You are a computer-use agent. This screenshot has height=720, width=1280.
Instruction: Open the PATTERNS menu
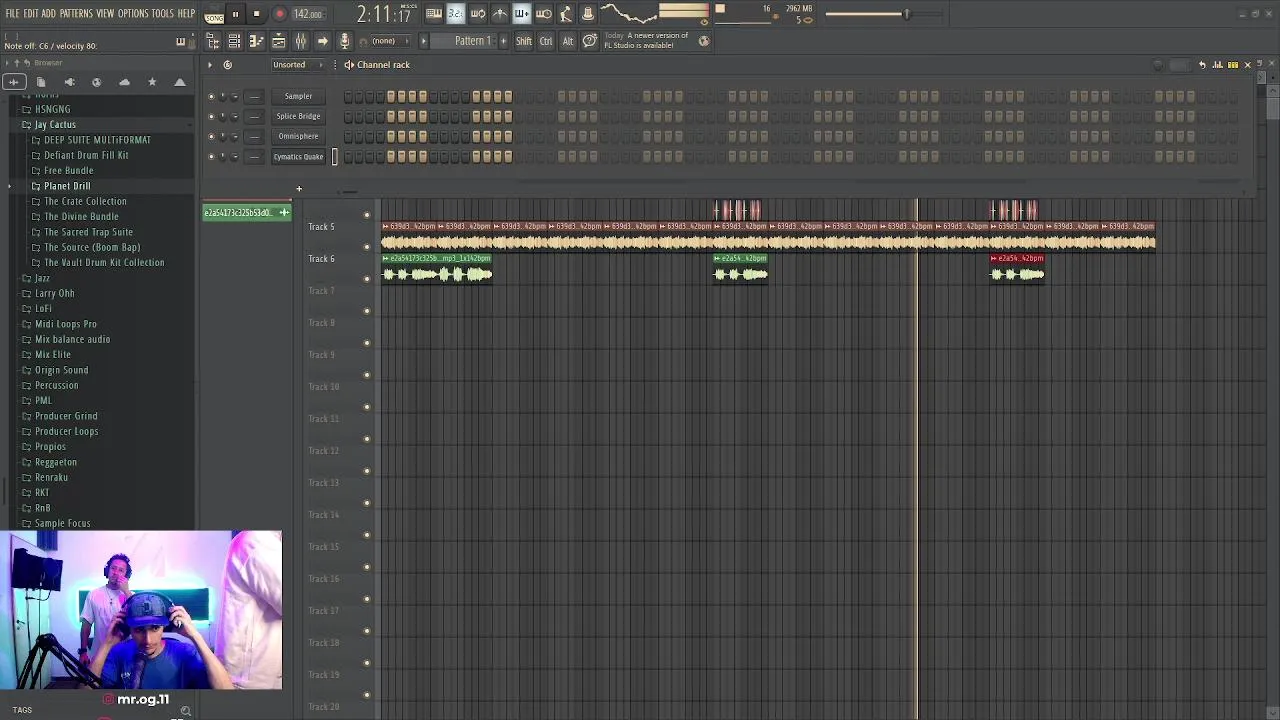(76, 14)
